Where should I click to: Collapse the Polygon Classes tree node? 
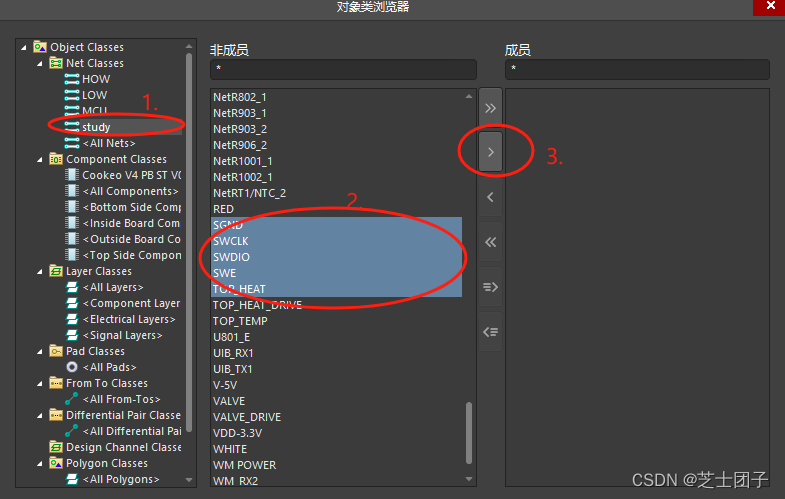coord(40,464)
